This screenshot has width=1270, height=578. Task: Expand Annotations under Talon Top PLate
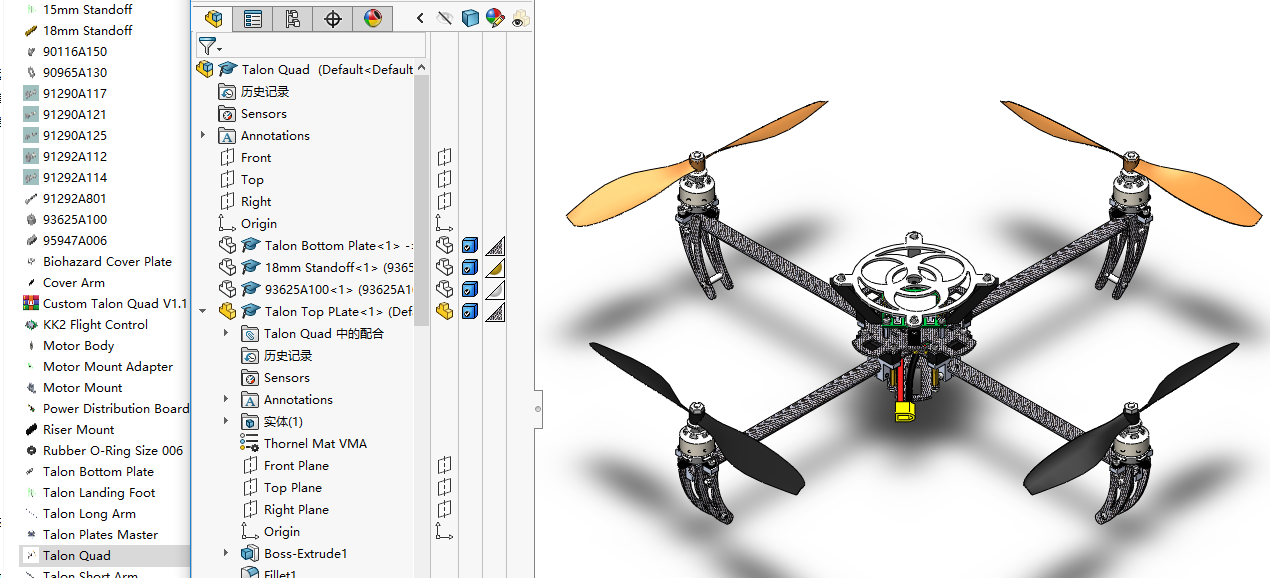pyautogui.click(x=226, y=399)
